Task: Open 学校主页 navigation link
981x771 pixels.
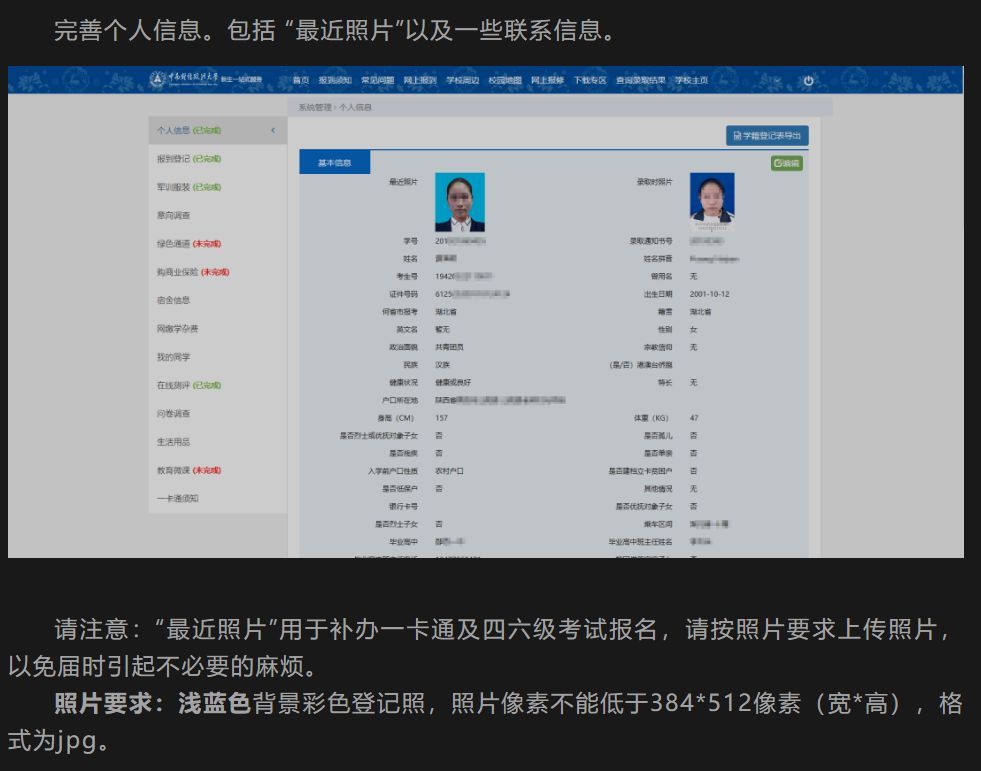Action: [692, 80]
